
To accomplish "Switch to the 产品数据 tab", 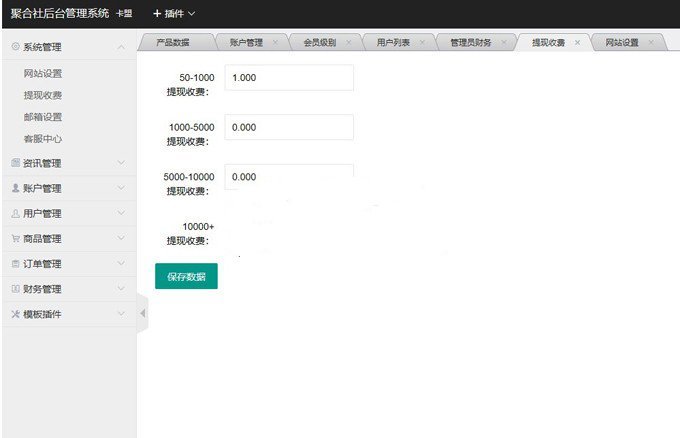I will click(172, 42).
